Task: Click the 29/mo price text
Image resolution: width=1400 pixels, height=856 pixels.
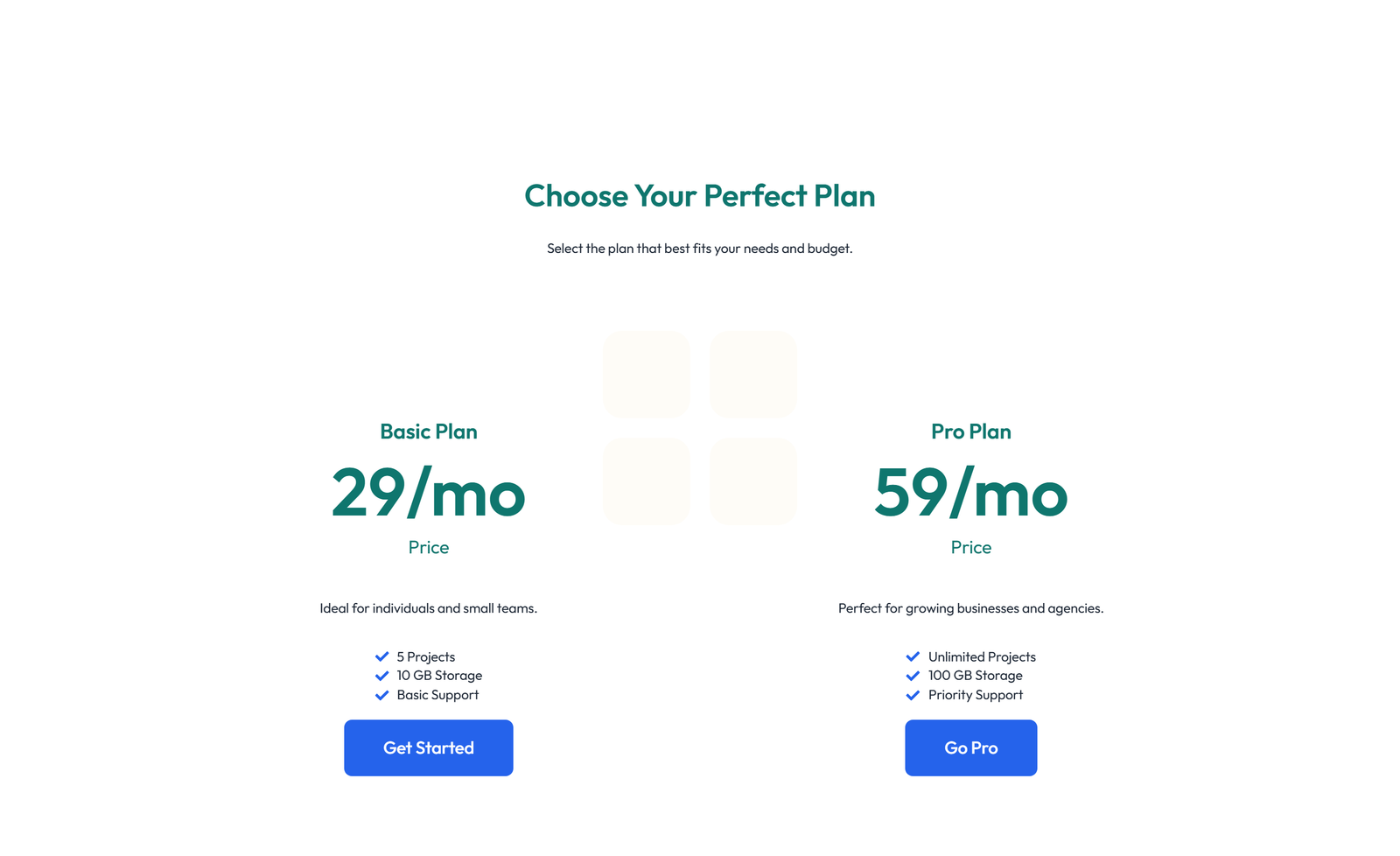Action: pos(429,494)
